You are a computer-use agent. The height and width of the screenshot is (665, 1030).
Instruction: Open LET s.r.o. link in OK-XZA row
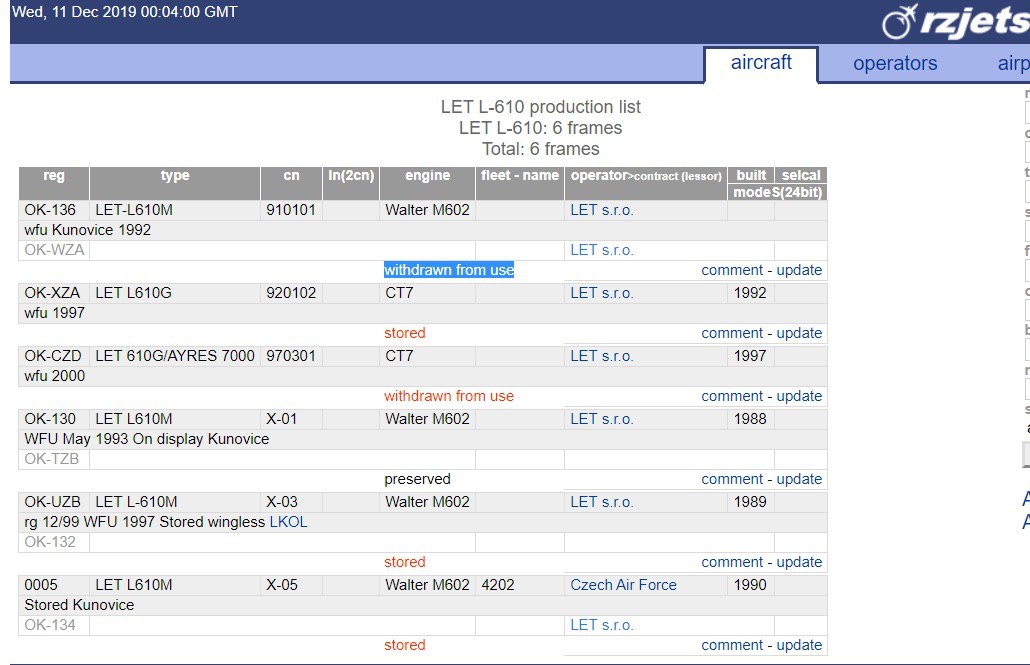(601, 293)
